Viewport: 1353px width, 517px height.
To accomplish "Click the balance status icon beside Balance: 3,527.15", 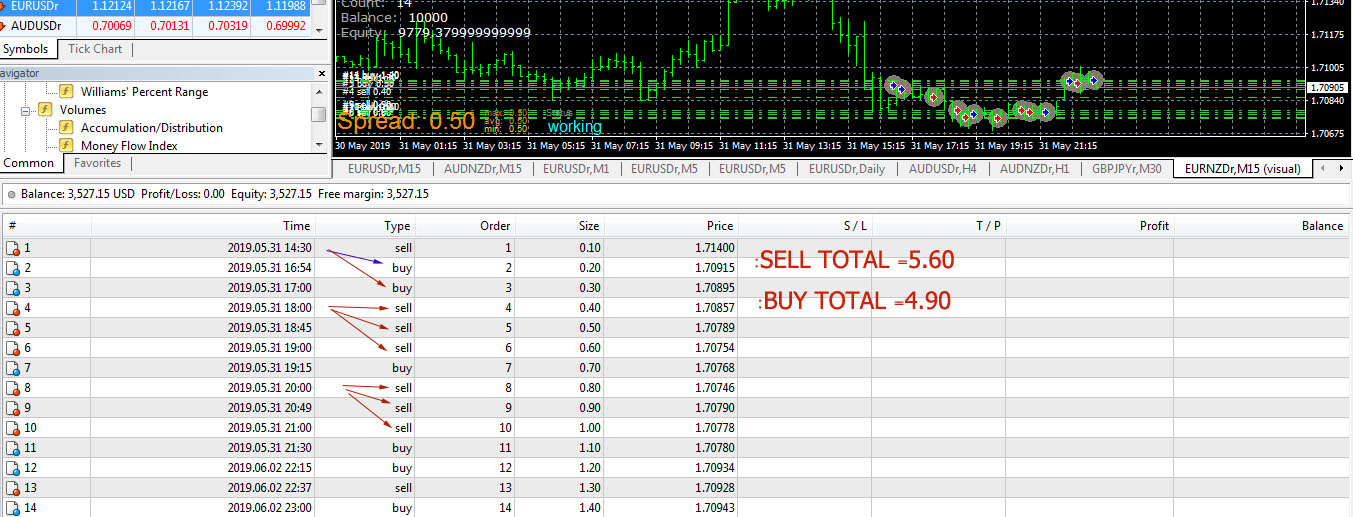I will tap(11, 194).
